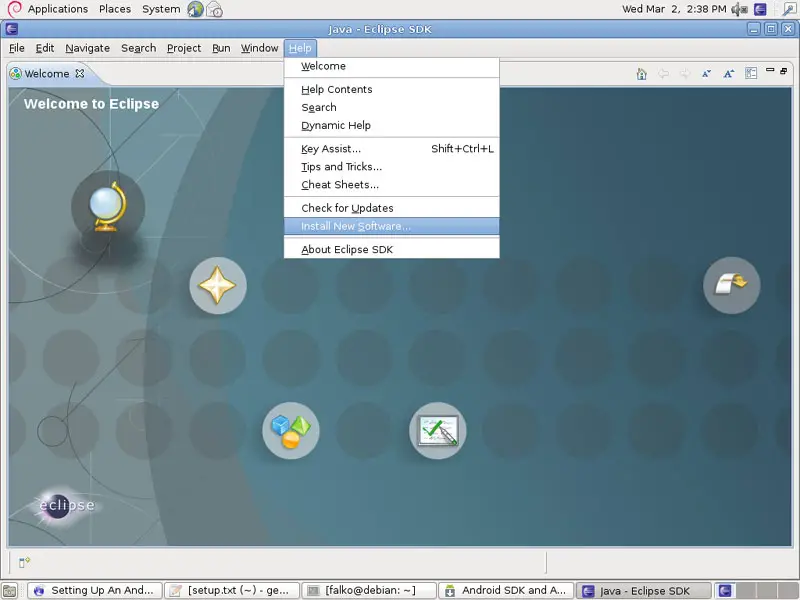This screenshot has height=600, width=800.
Task: Open the Places menu in top panel
Action: [x=115, y=9]
